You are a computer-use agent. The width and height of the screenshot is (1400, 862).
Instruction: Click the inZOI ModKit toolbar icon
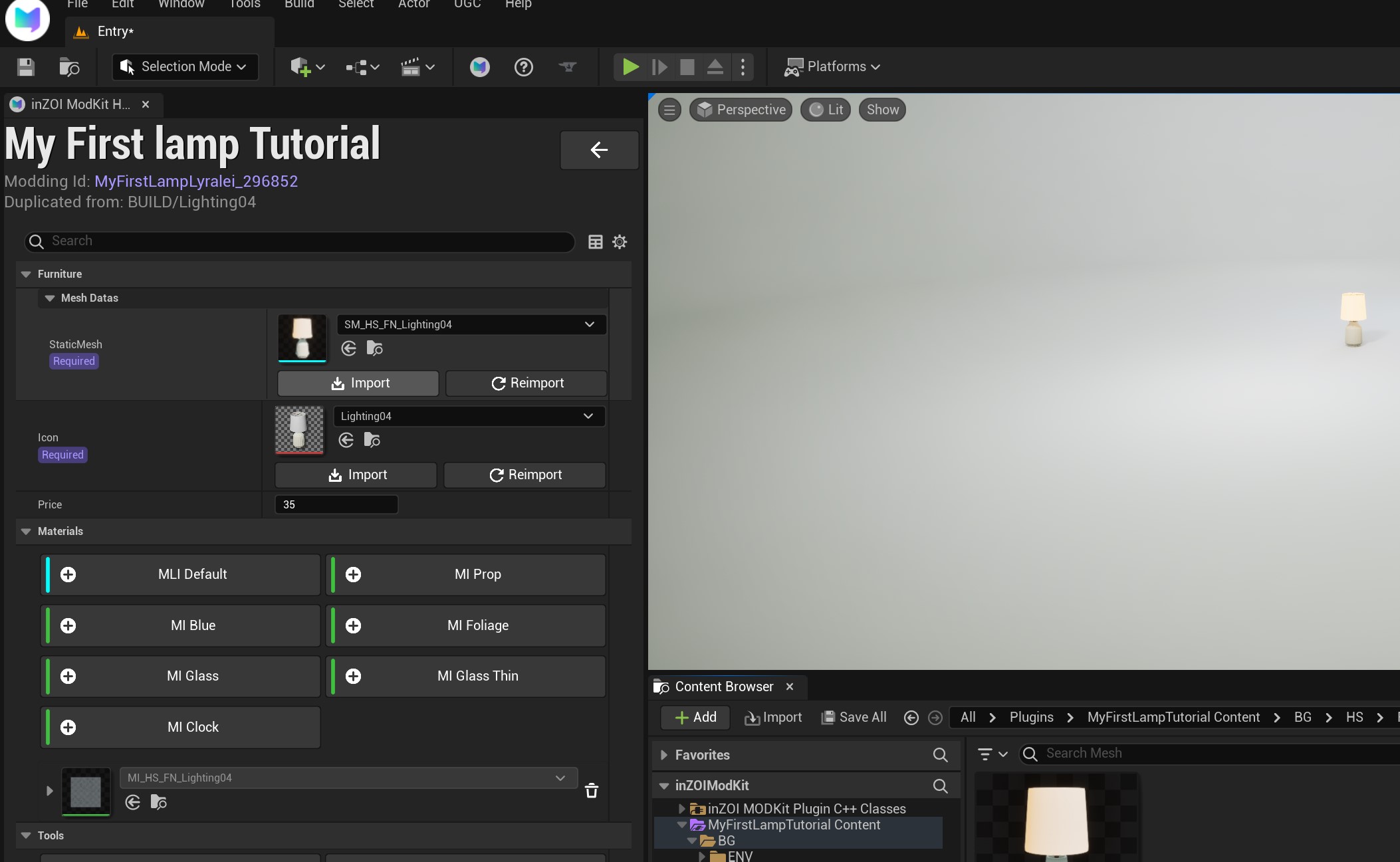[x=479, y=66]
